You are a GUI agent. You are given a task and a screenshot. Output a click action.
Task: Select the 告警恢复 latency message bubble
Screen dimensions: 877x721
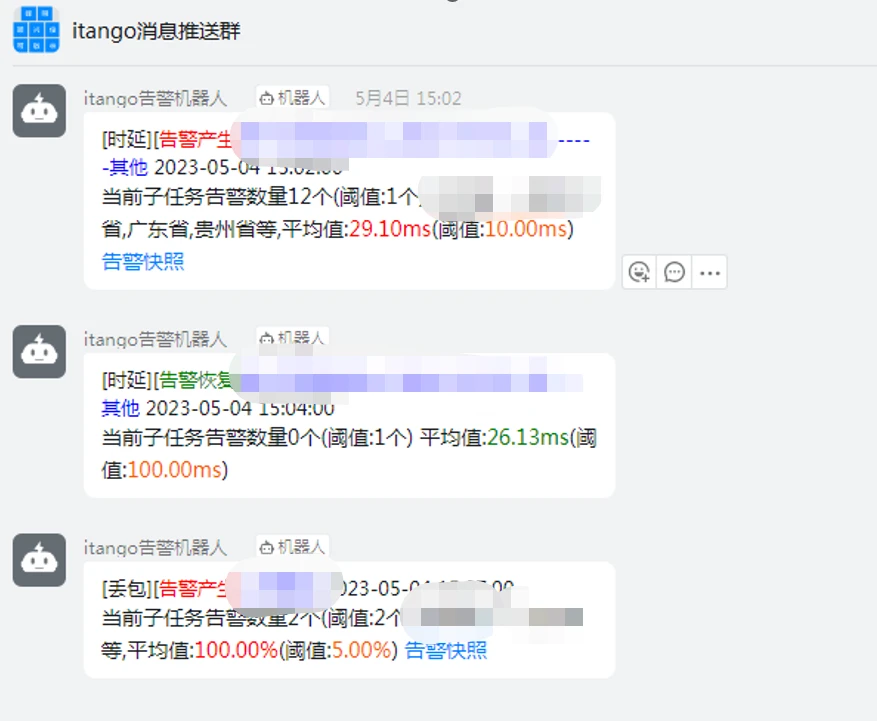350,426
